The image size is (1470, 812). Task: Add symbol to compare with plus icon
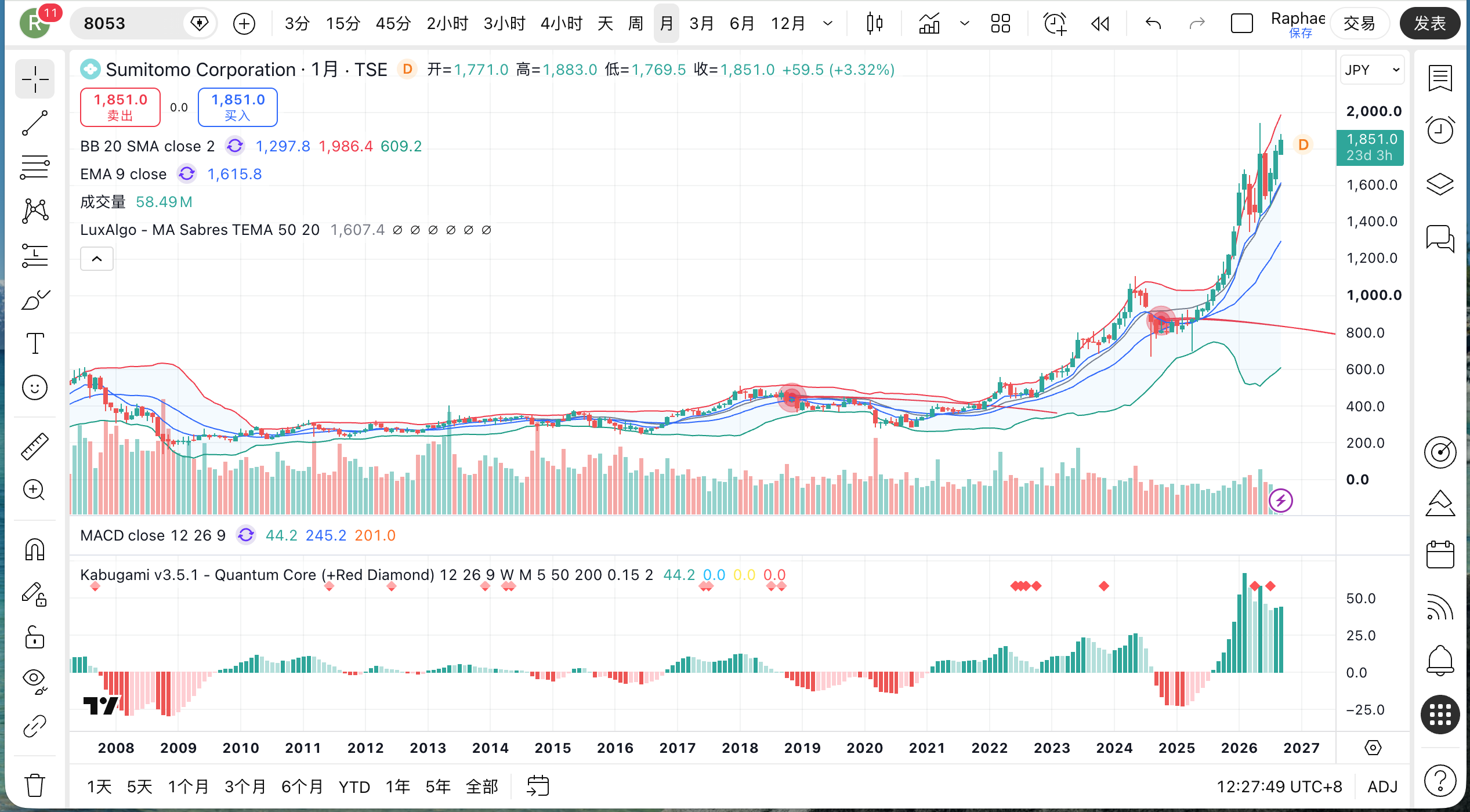point(244,24)
